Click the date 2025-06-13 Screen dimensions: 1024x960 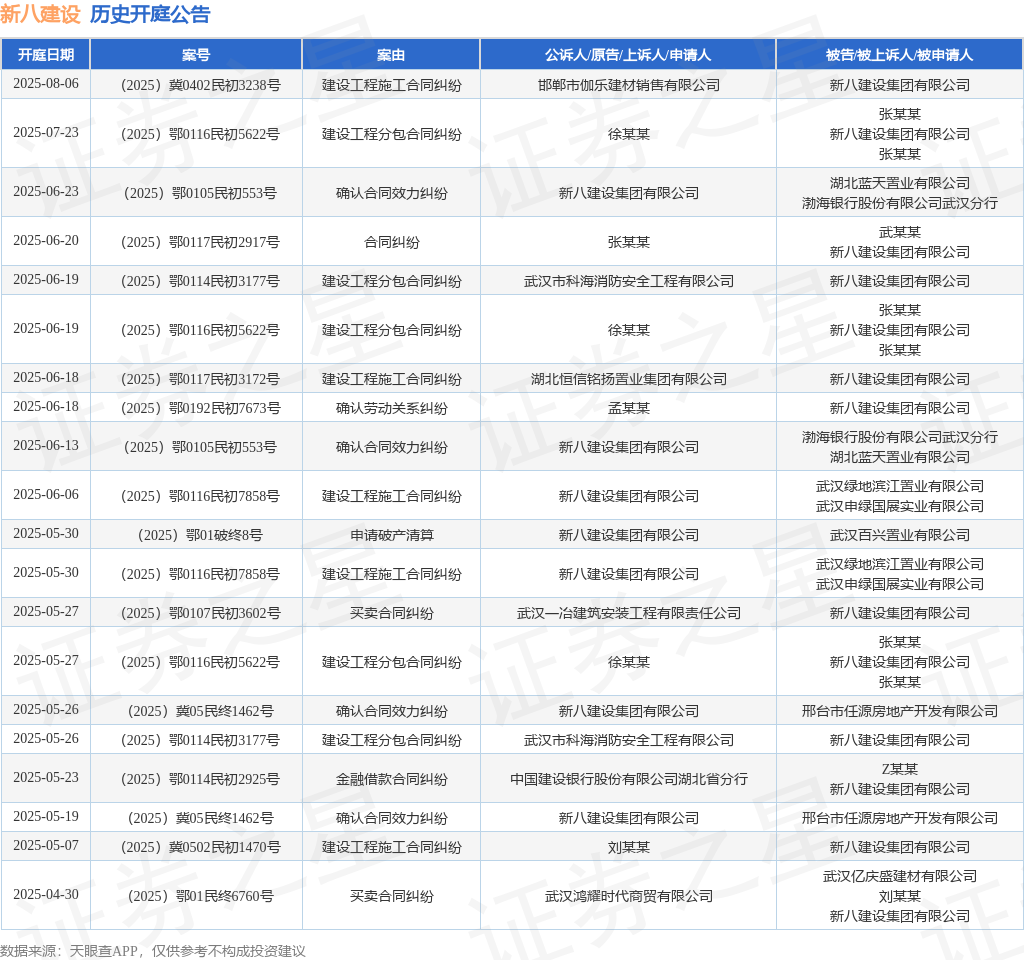[x=46, y=445]
